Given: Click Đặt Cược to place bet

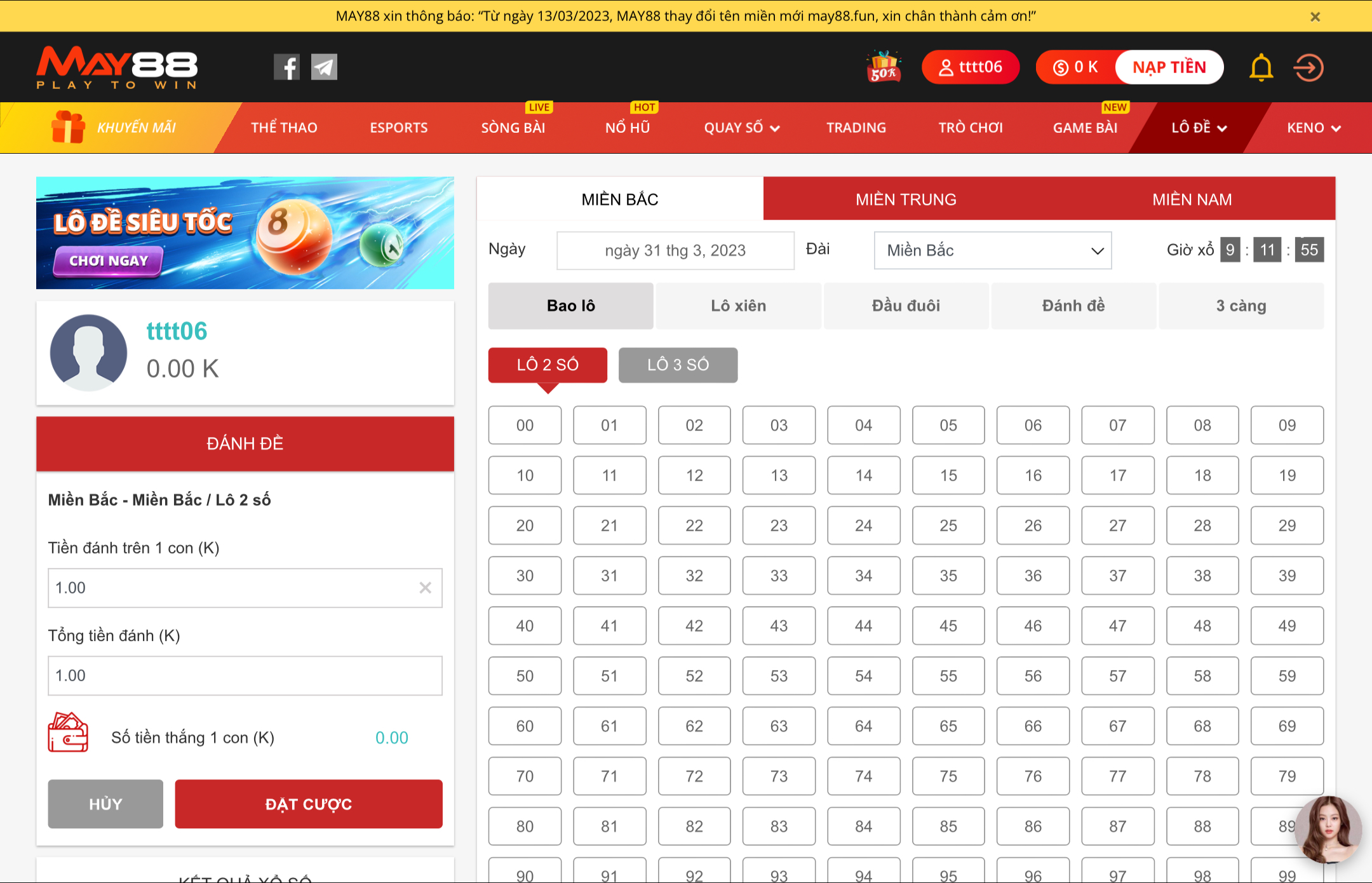Looking at the screenshot, I should 309,804.
